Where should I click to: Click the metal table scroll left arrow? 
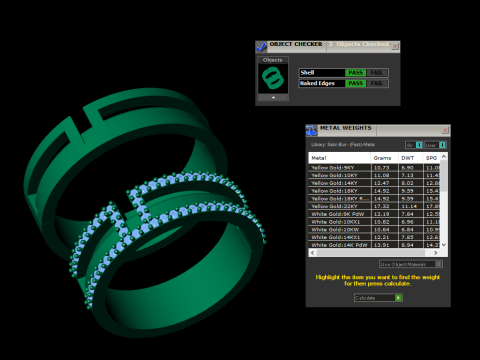(312, 253)
